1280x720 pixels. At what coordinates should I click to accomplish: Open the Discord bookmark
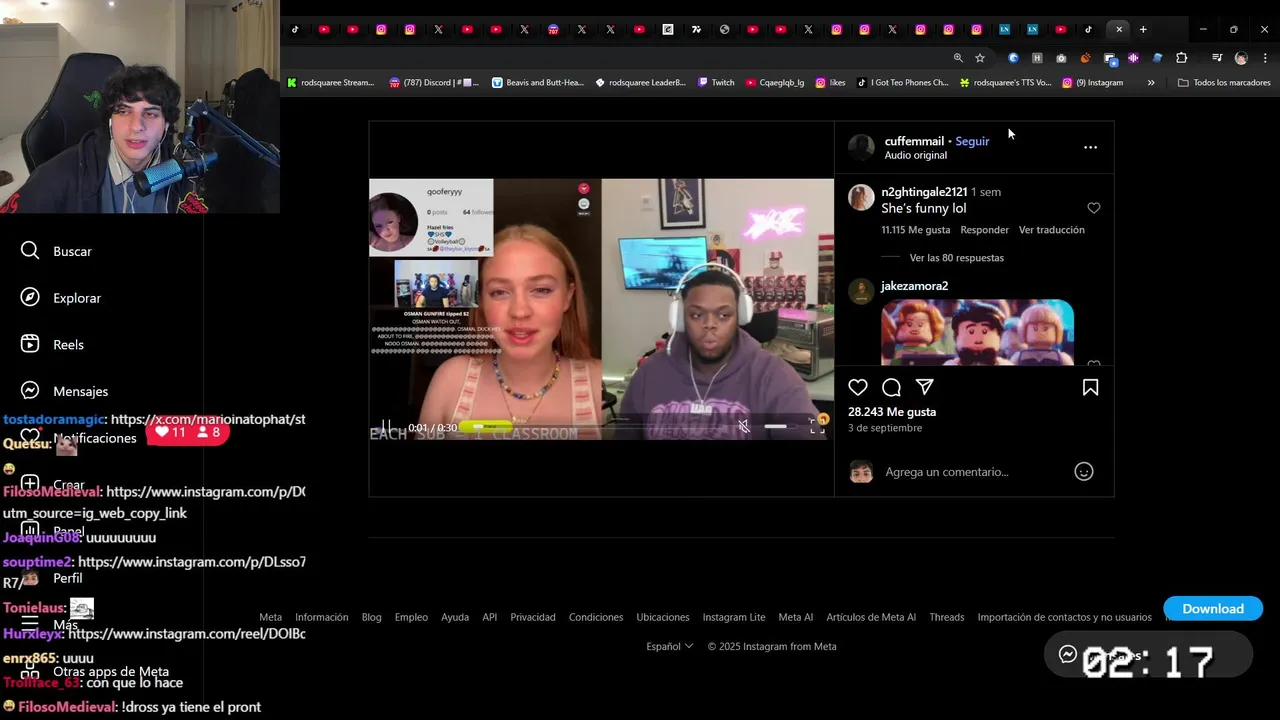click(434, 83)
